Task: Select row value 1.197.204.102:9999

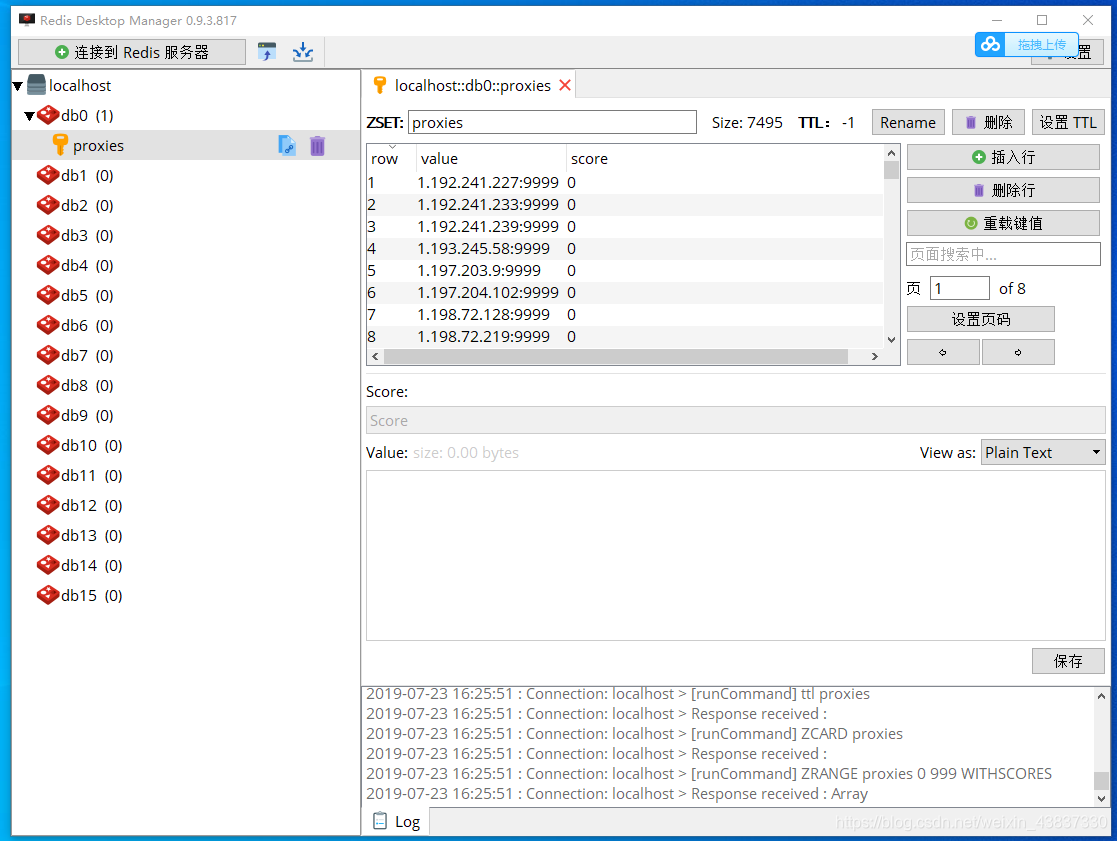Action: click(488, 293)
